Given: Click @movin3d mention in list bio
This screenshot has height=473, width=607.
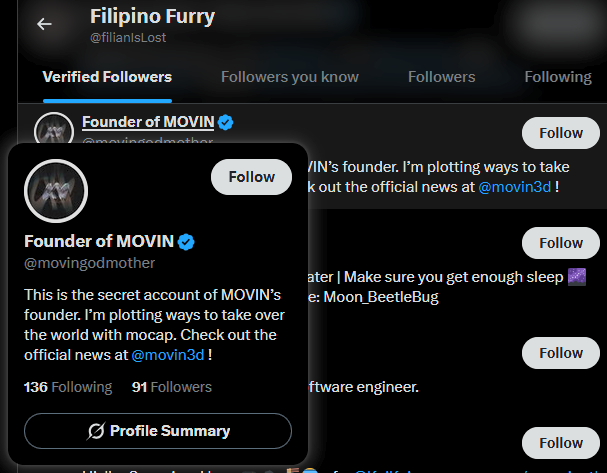Looking at the screenshot, I should click(512, 187).
